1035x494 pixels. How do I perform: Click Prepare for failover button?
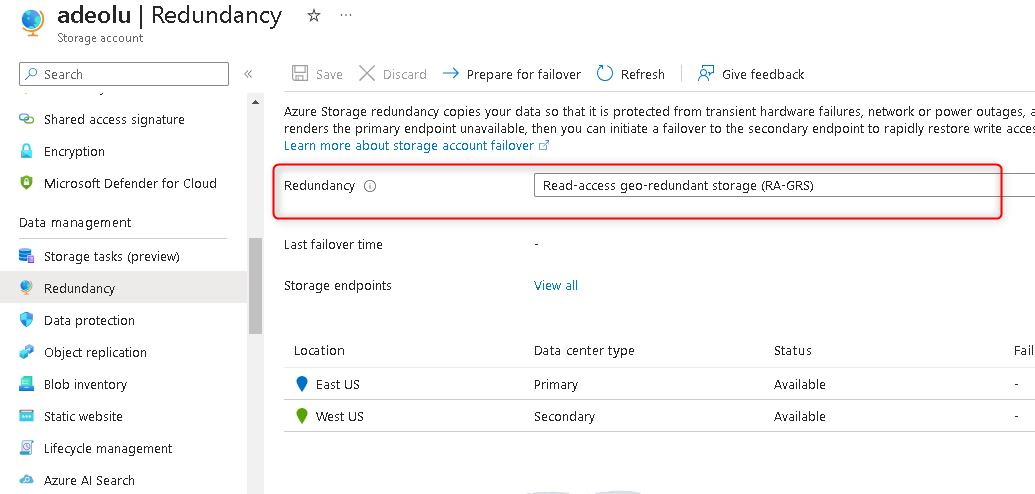511,74
